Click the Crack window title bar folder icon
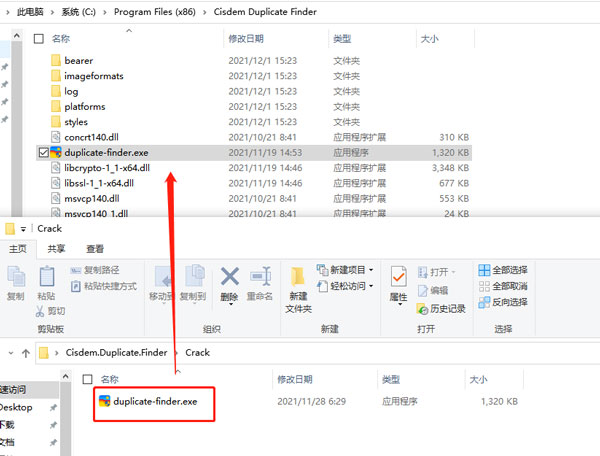 [10, 229]
